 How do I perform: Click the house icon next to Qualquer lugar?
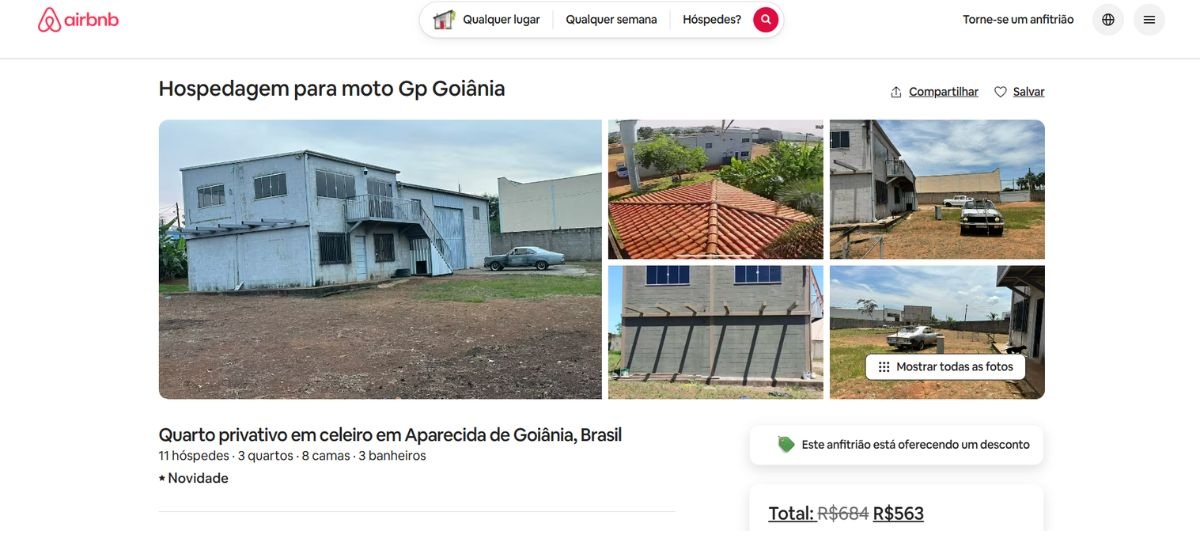click(444, 19)
